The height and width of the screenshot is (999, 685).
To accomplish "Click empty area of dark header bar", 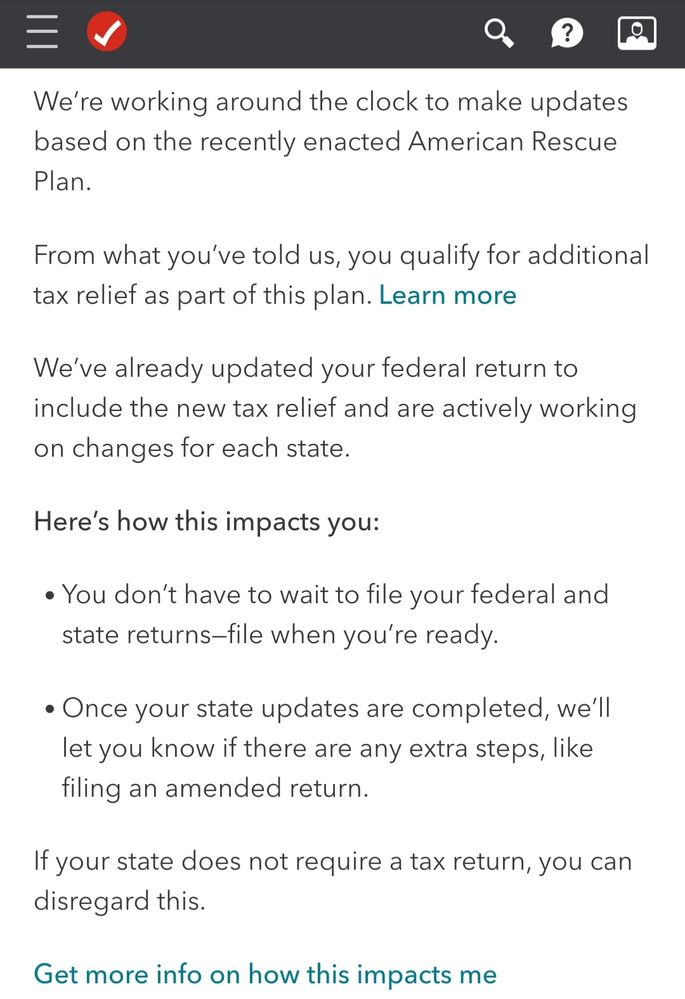I will 300,34.
